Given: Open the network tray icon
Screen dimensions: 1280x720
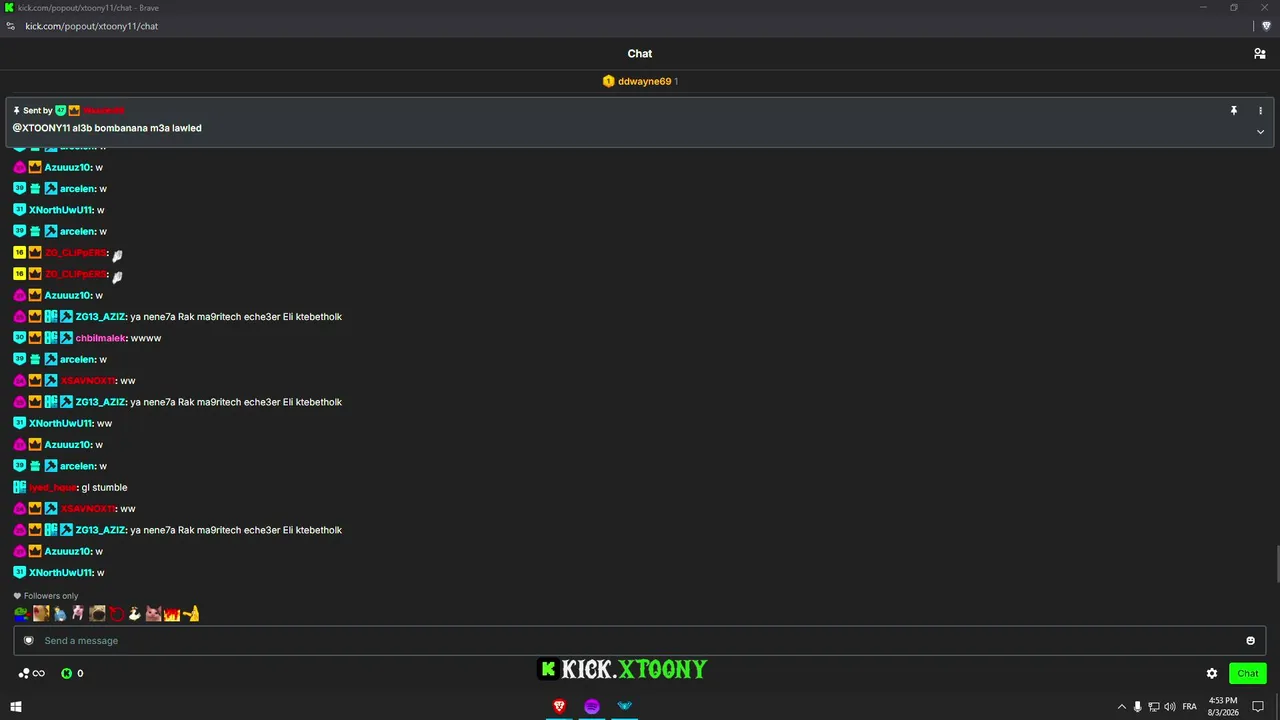Looking at the screenshot, I should (x=1153, y=707).
